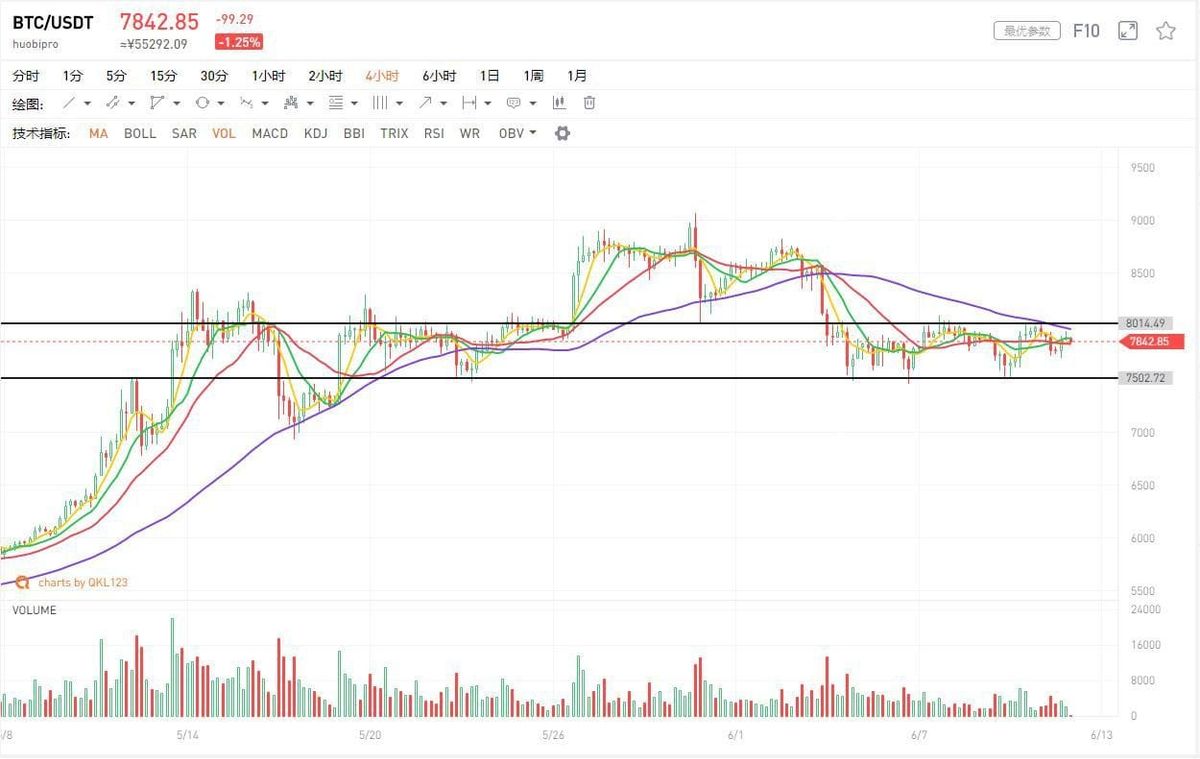Open the indicator settings gear icon
Screen dimensions: 1200x759
click(562, 132)
